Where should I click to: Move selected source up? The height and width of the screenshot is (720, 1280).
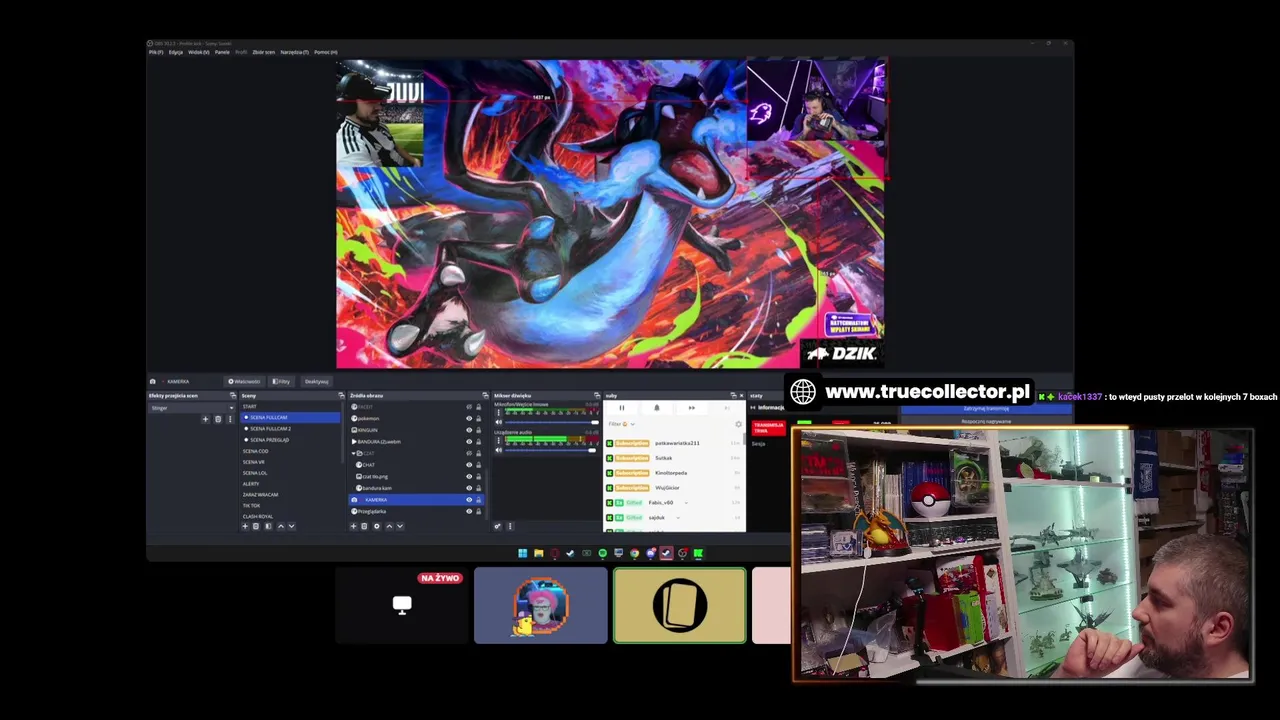coord(389,526)
